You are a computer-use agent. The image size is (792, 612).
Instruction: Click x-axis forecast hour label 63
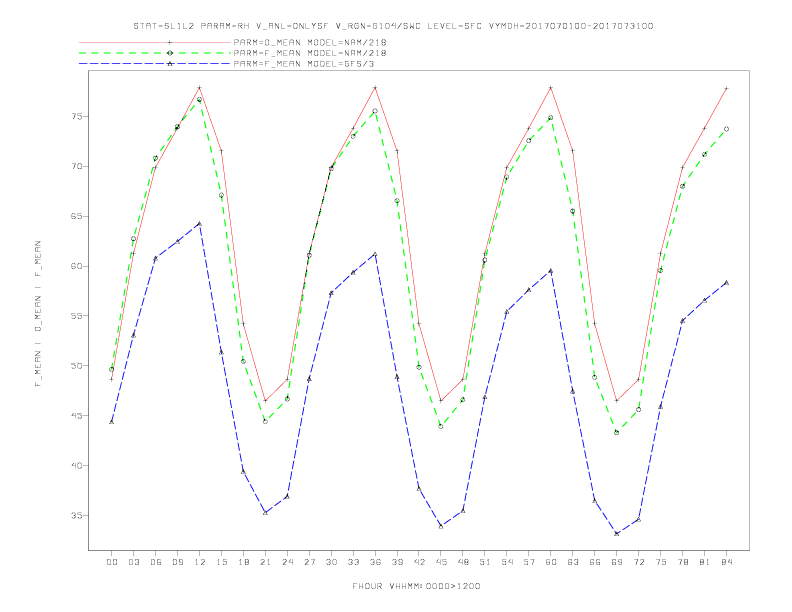[x=573, y=562]
